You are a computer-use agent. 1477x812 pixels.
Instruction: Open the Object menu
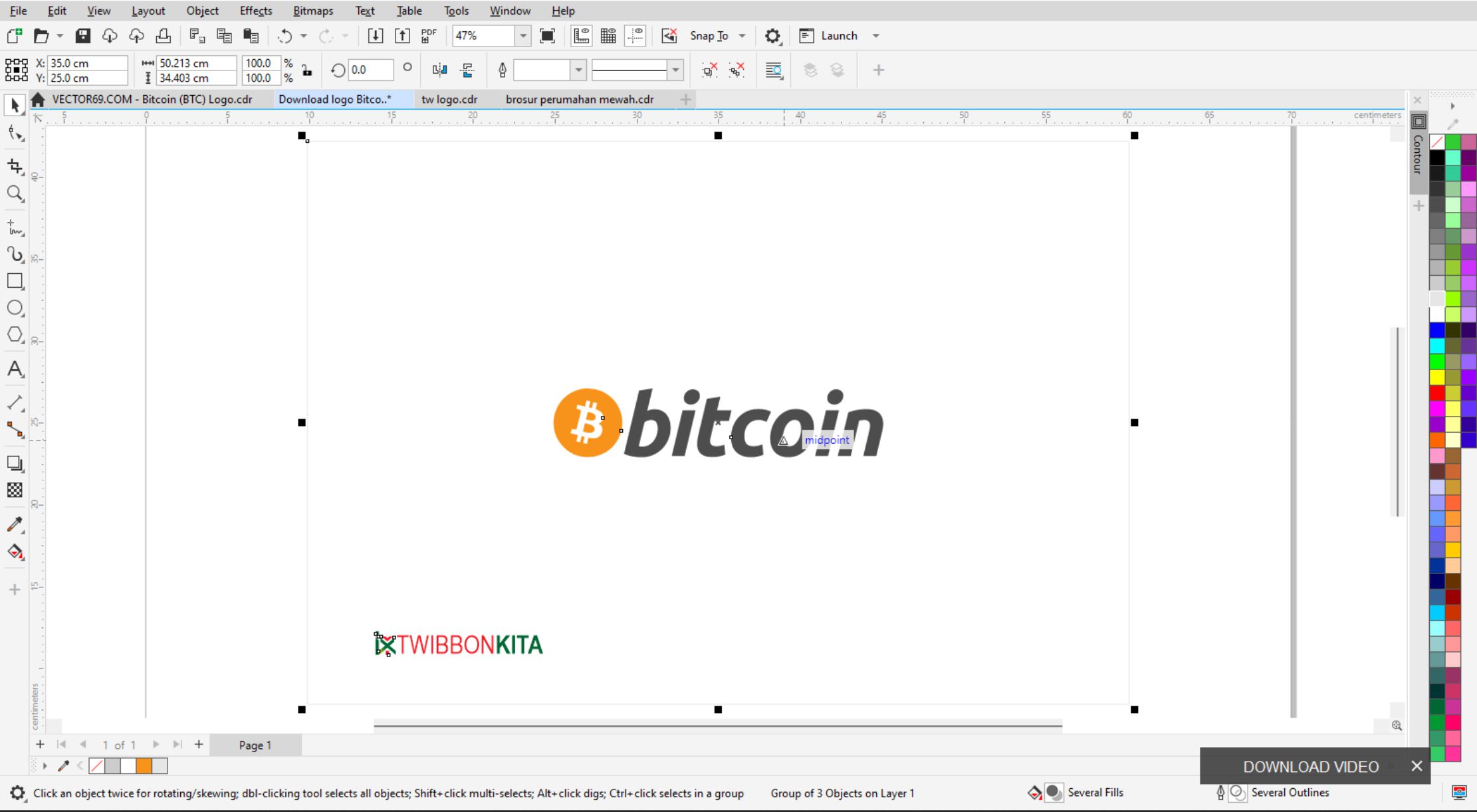[202, 11]
